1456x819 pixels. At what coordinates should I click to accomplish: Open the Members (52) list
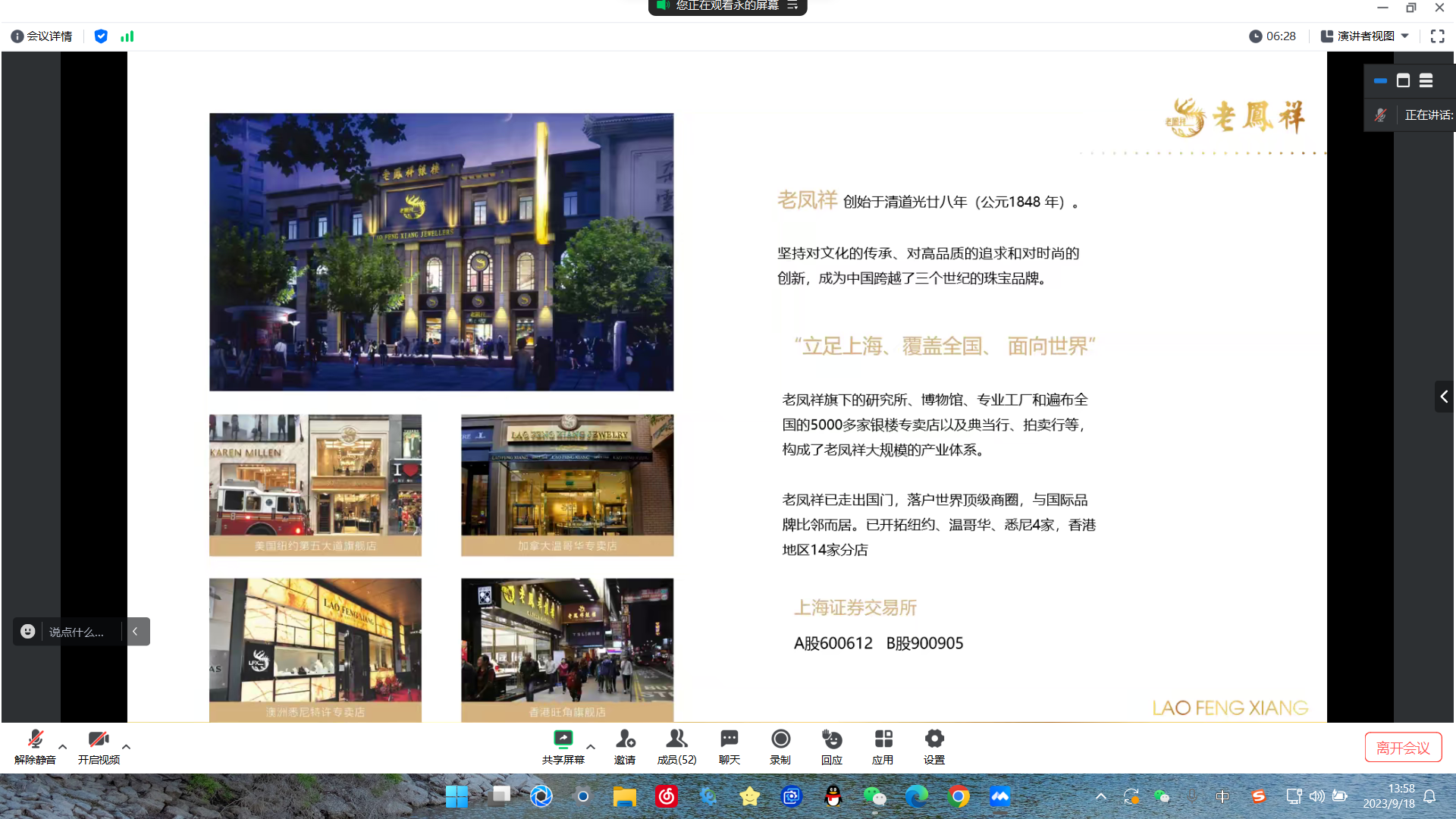click(676, 739)
